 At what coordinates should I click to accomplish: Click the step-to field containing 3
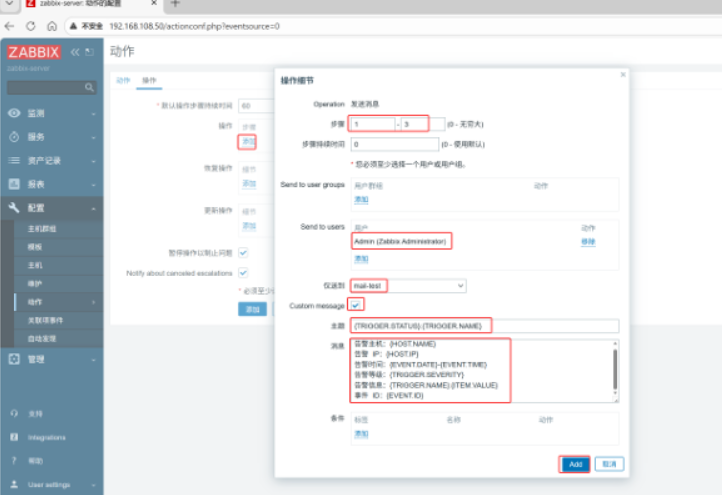[423, 124]
